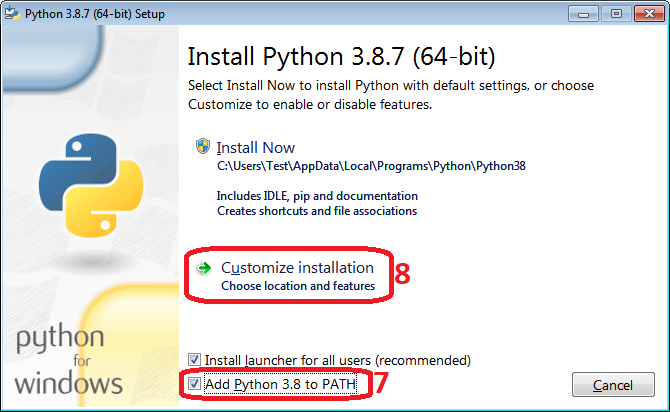Click the default install path under Install Now
Image resolution: width=670 pixels, height=412 pixels.
pyautogui.click(x=343, y=166)
